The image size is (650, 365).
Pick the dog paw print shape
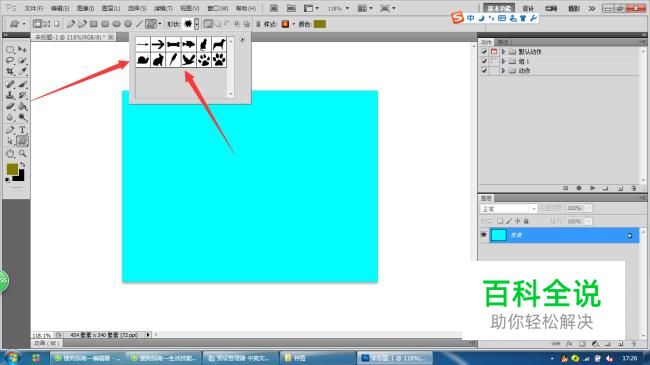[x=219, y=60]
